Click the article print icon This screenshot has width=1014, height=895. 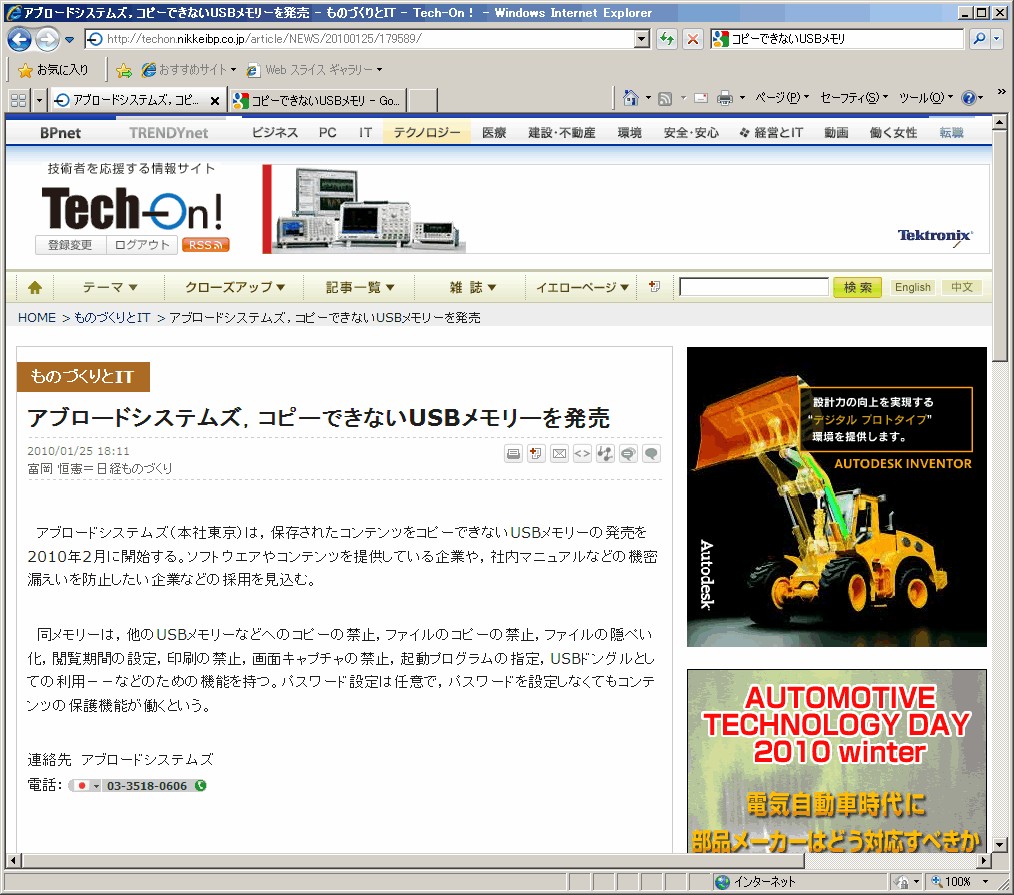[513, 453]
